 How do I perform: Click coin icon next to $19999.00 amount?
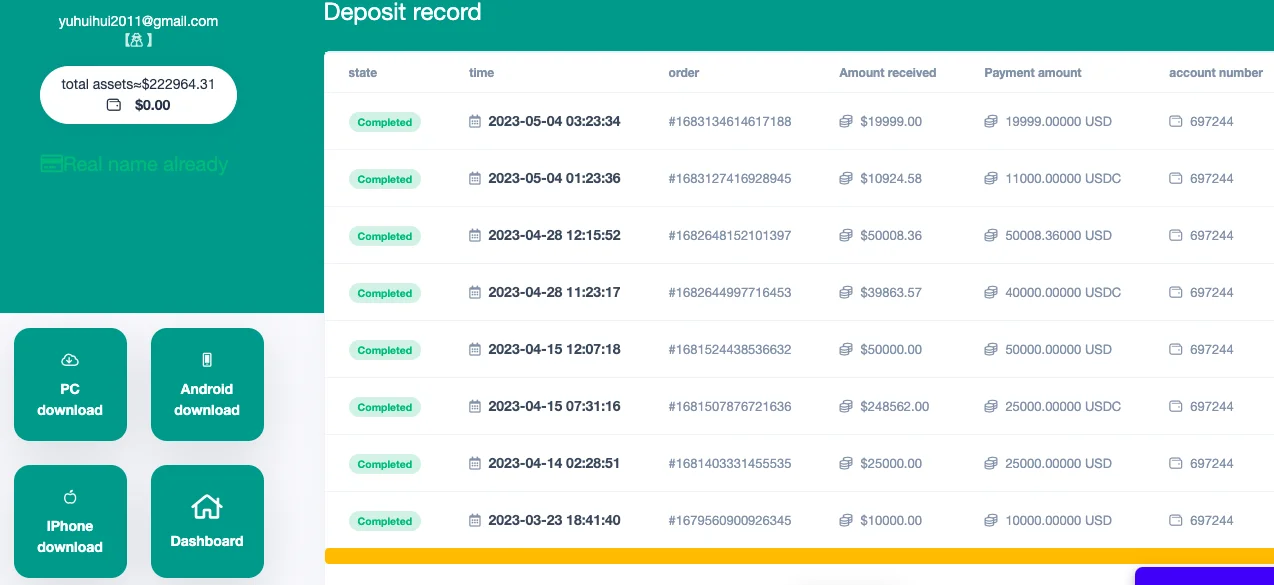pyautogui.click(x=846, y=122)
